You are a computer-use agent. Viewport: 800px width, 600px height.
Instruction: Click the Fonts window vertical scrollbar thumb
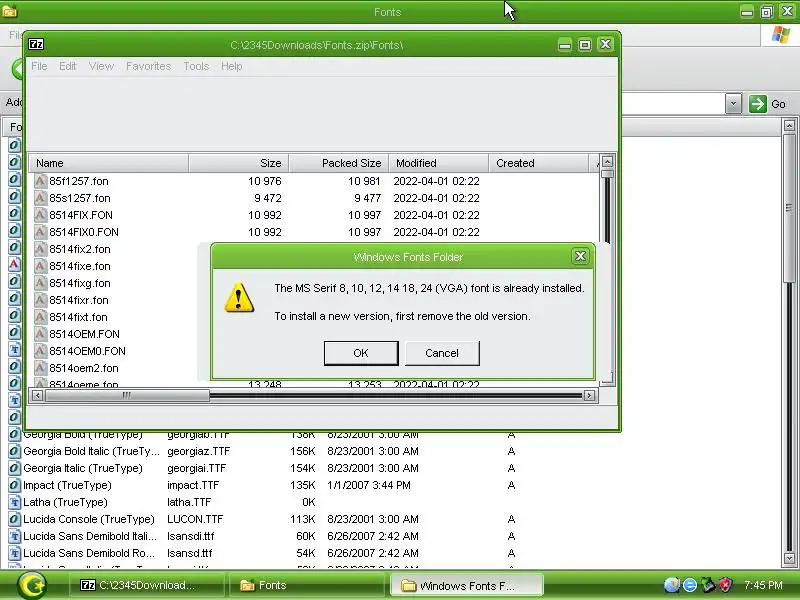click(789, 208)
